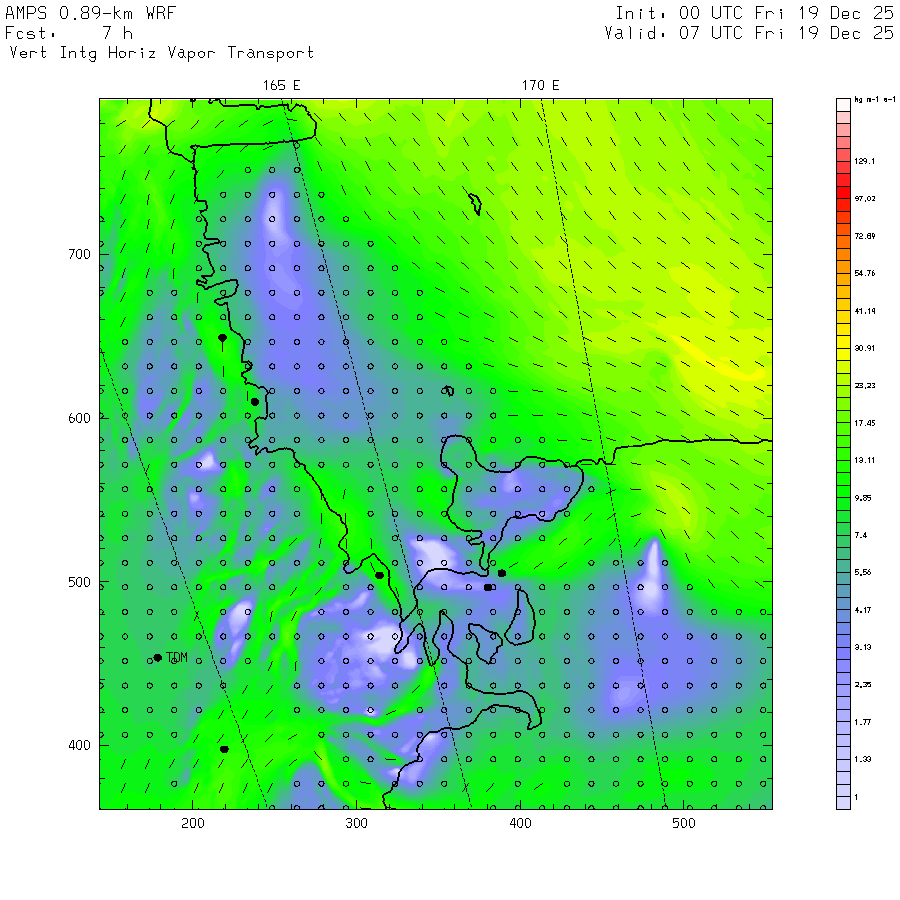Click the lowest lavender swatch beside value 1
Image resolution: width=900 pixels, height=900 pixels.
pyautogui.click(x=843, y=803)
